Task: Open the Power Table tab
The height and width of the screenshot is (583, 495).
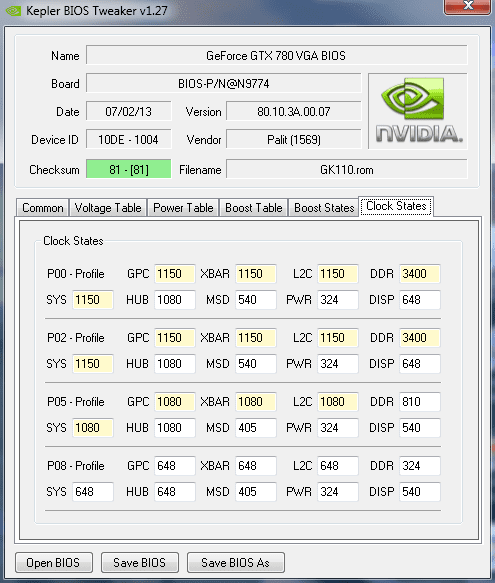Action: (183, 207)
